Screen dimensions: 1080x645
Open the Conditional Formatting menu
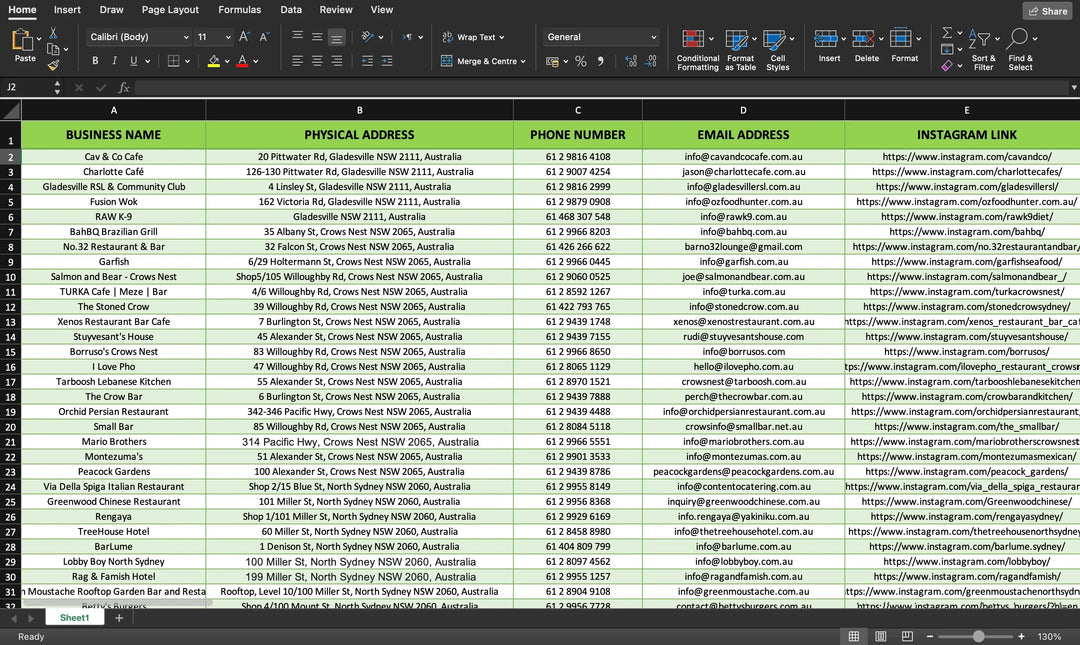pyautogui.click(x=696, y=40)
